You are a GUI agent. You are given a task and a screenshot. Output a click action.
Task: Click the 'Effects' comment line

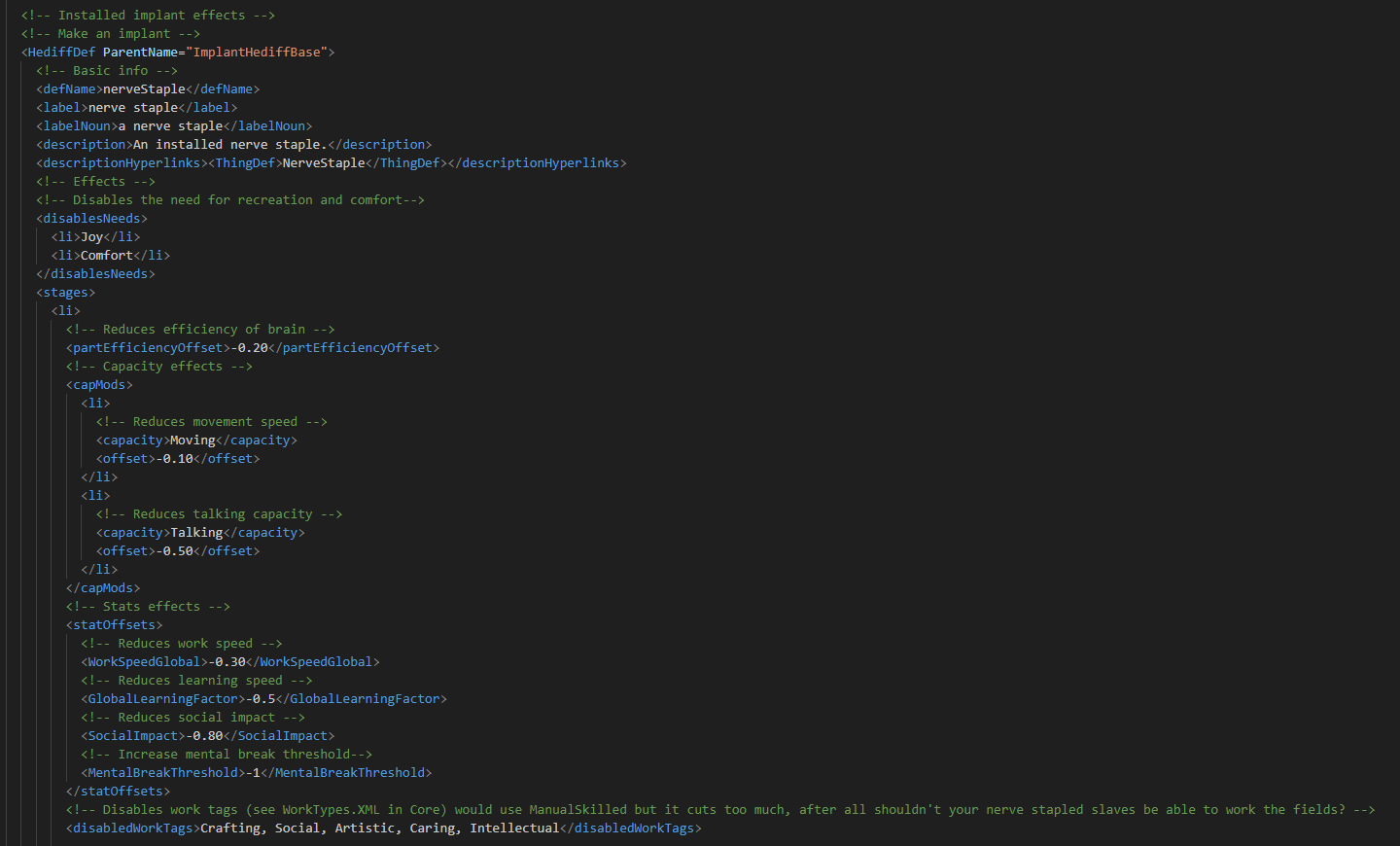coord(96,182)
